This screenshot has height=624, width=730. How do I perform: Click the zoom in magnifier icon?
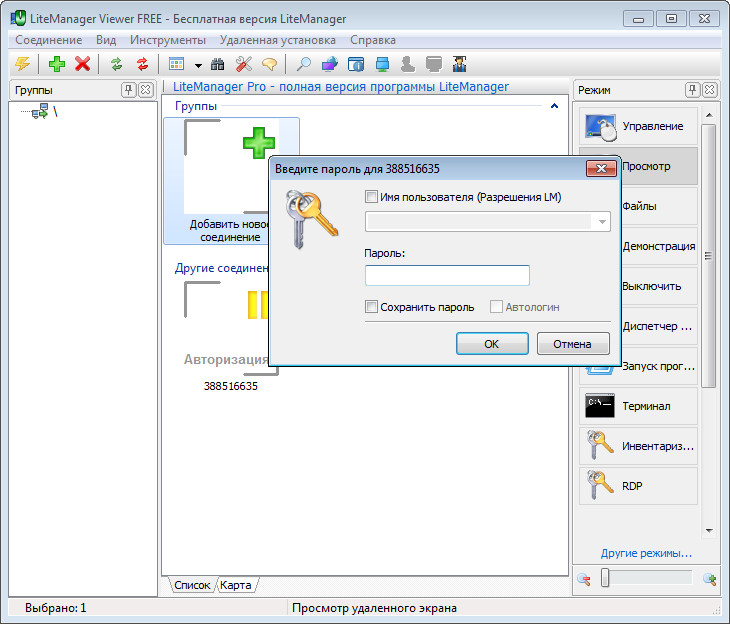click(x=710, y=579)
